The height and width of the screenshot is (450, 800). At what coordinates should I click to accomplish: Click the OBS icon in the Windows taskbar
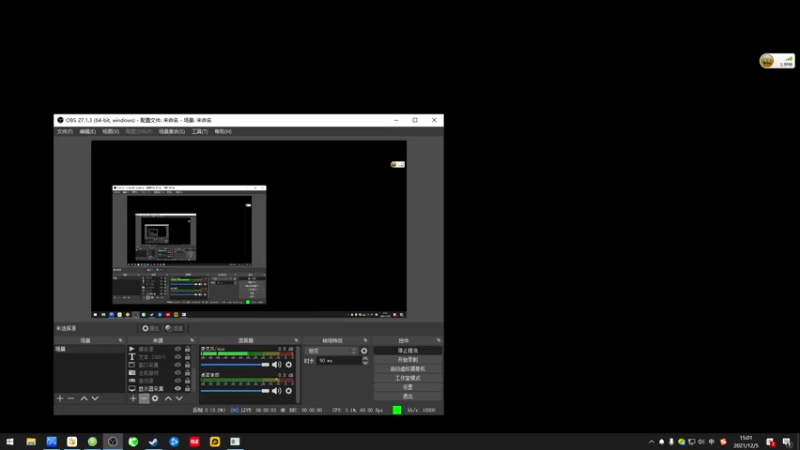pos(113,441)
